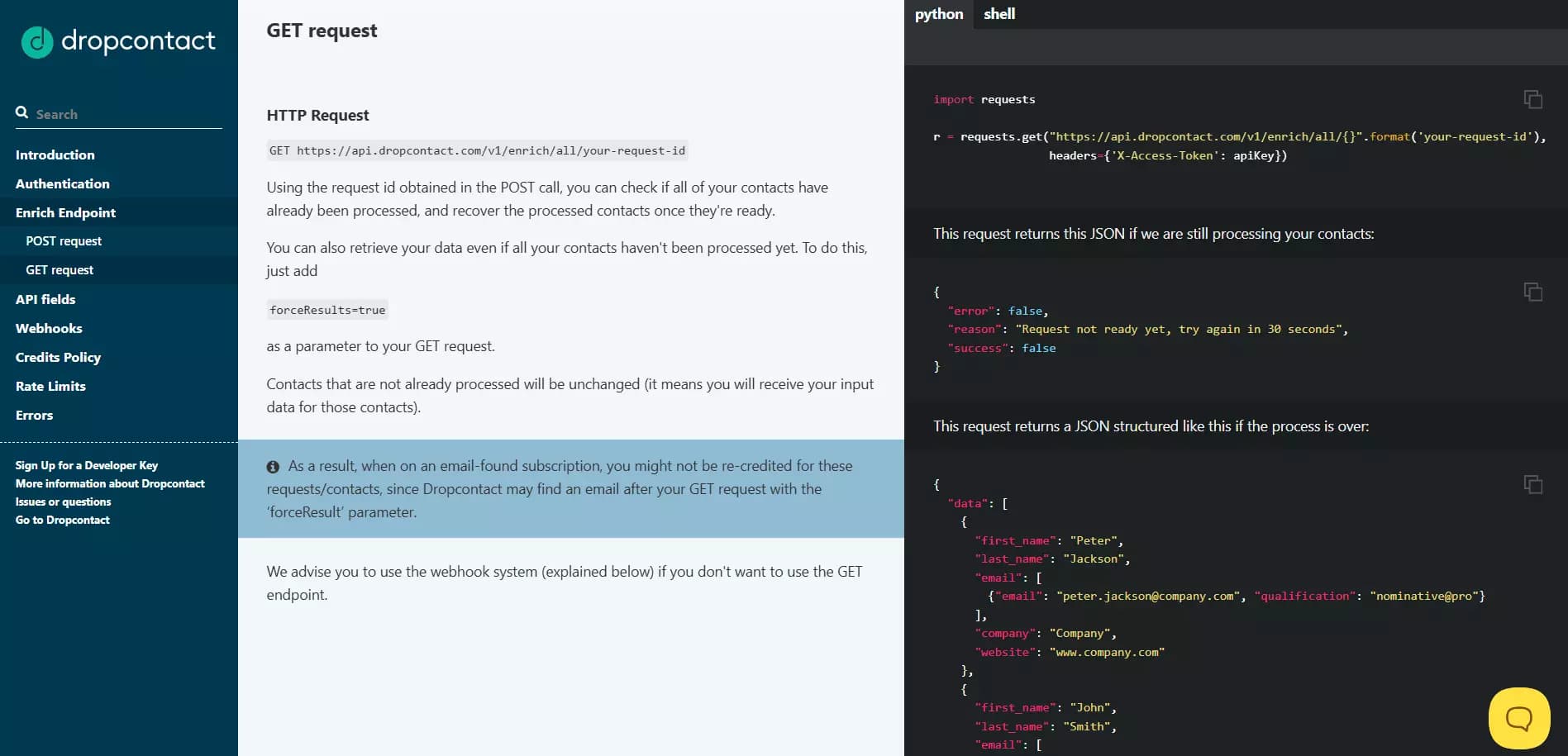Click the "error": false JSON line
The height and width of the screenshot is (756, 1568).
tap(998, 311)
